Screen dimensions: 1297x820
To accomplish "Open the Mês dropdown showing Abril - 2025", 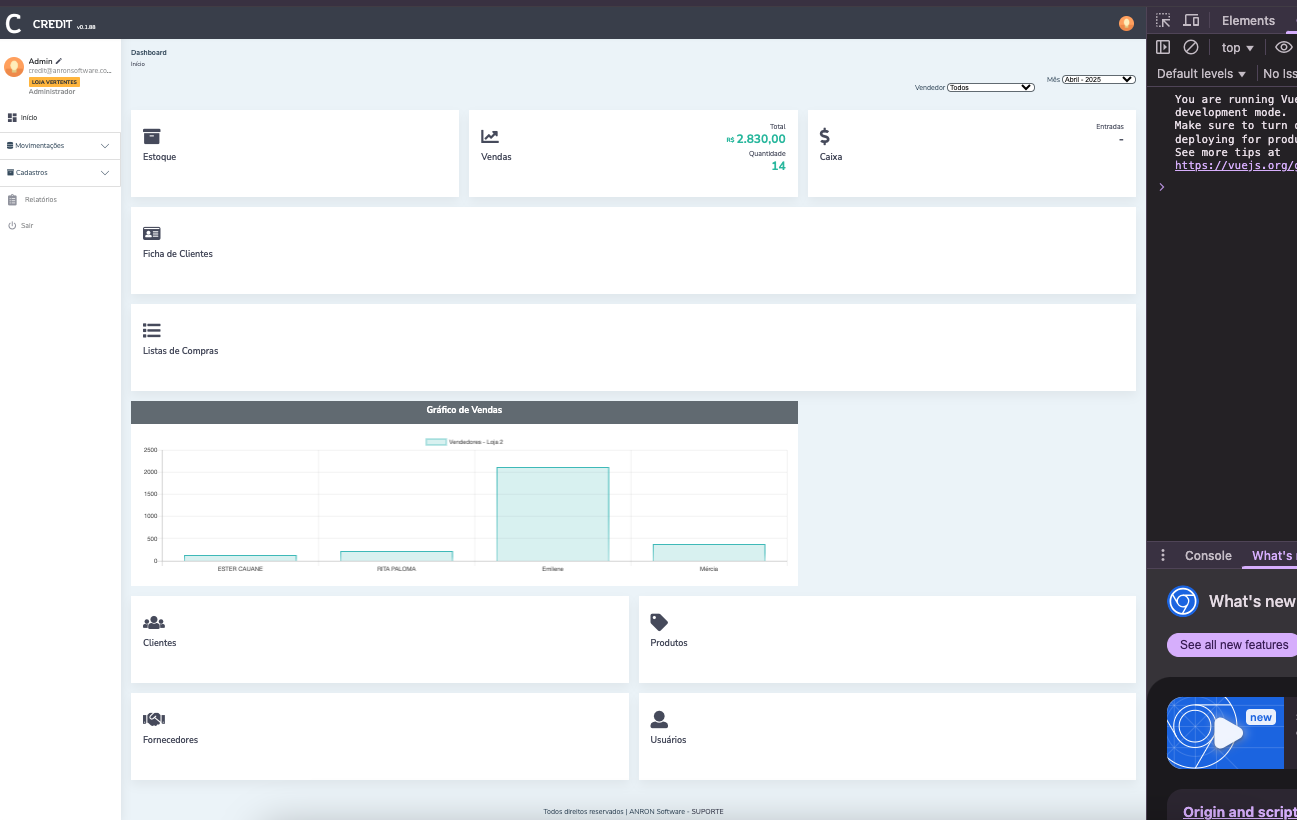I will [1098, 79].
